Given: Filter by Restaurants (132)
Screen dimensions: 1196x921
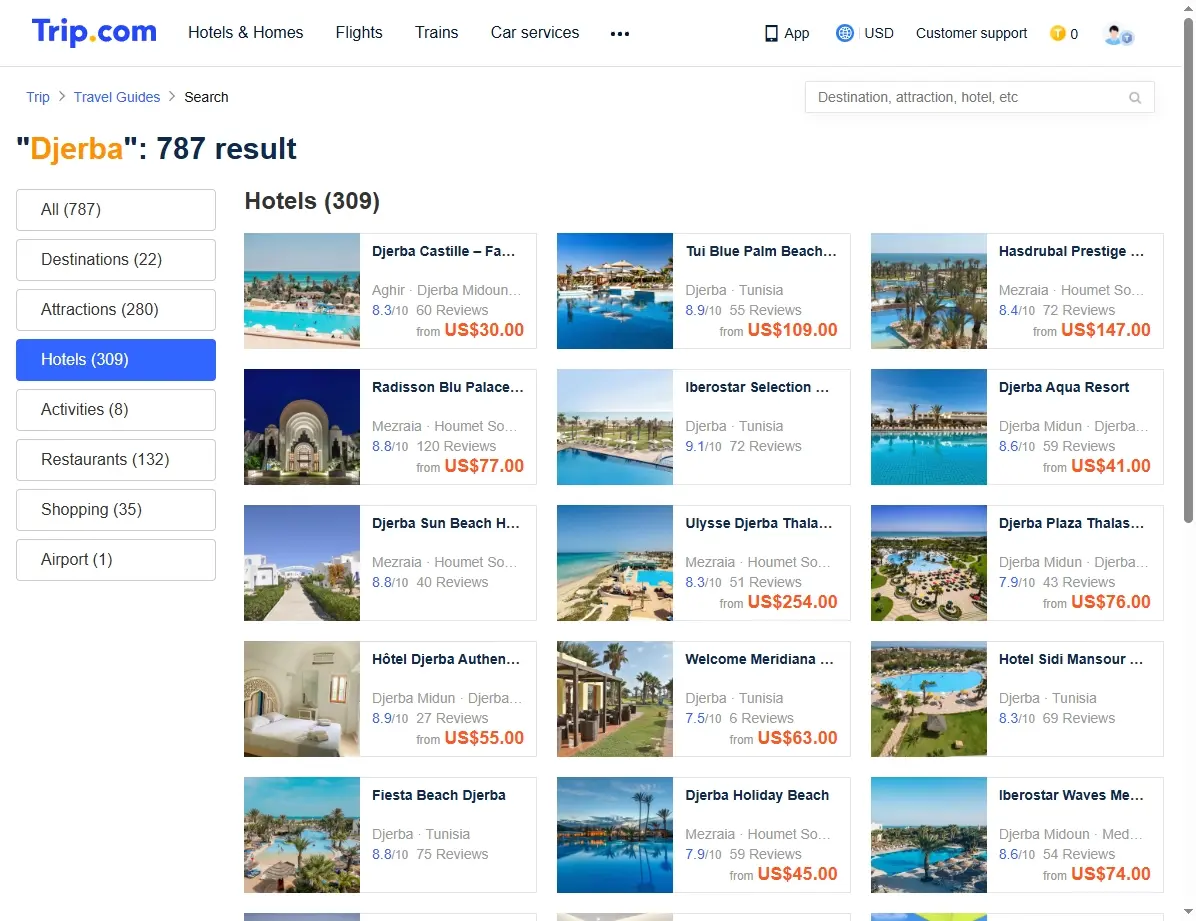Looking at the screenshot, I should point(116,460).
